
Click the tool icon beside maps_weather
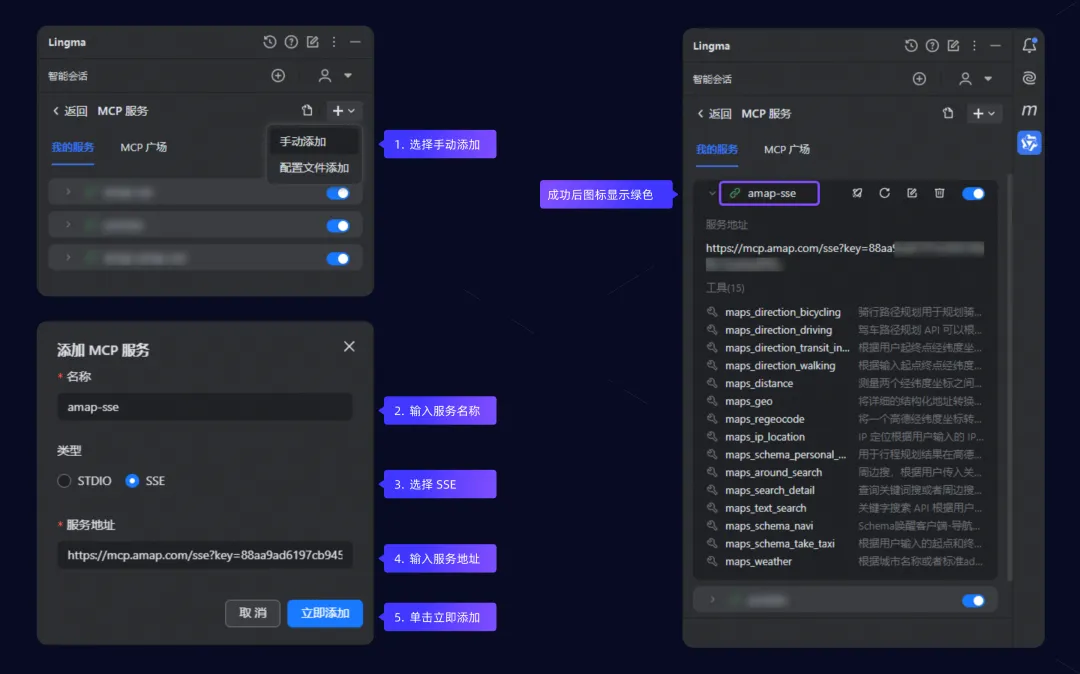coord(712,561)
